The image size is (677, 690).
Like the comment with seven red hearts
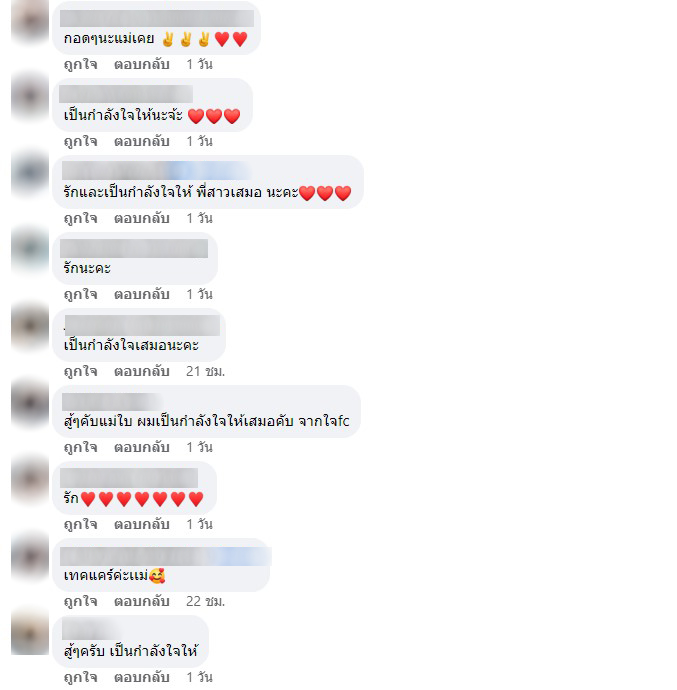tap(81, 525)
